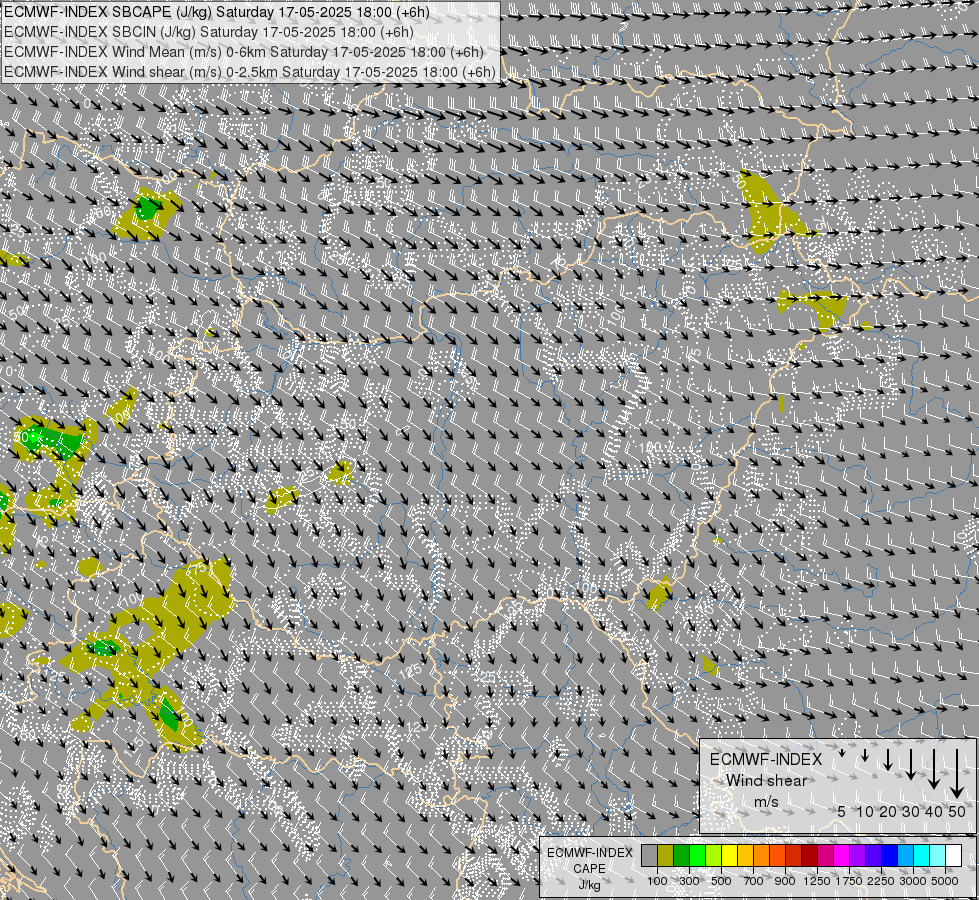
Task: Select the ECMWF-INDEX SBCIN title line
Action: (x=209, y=32)
